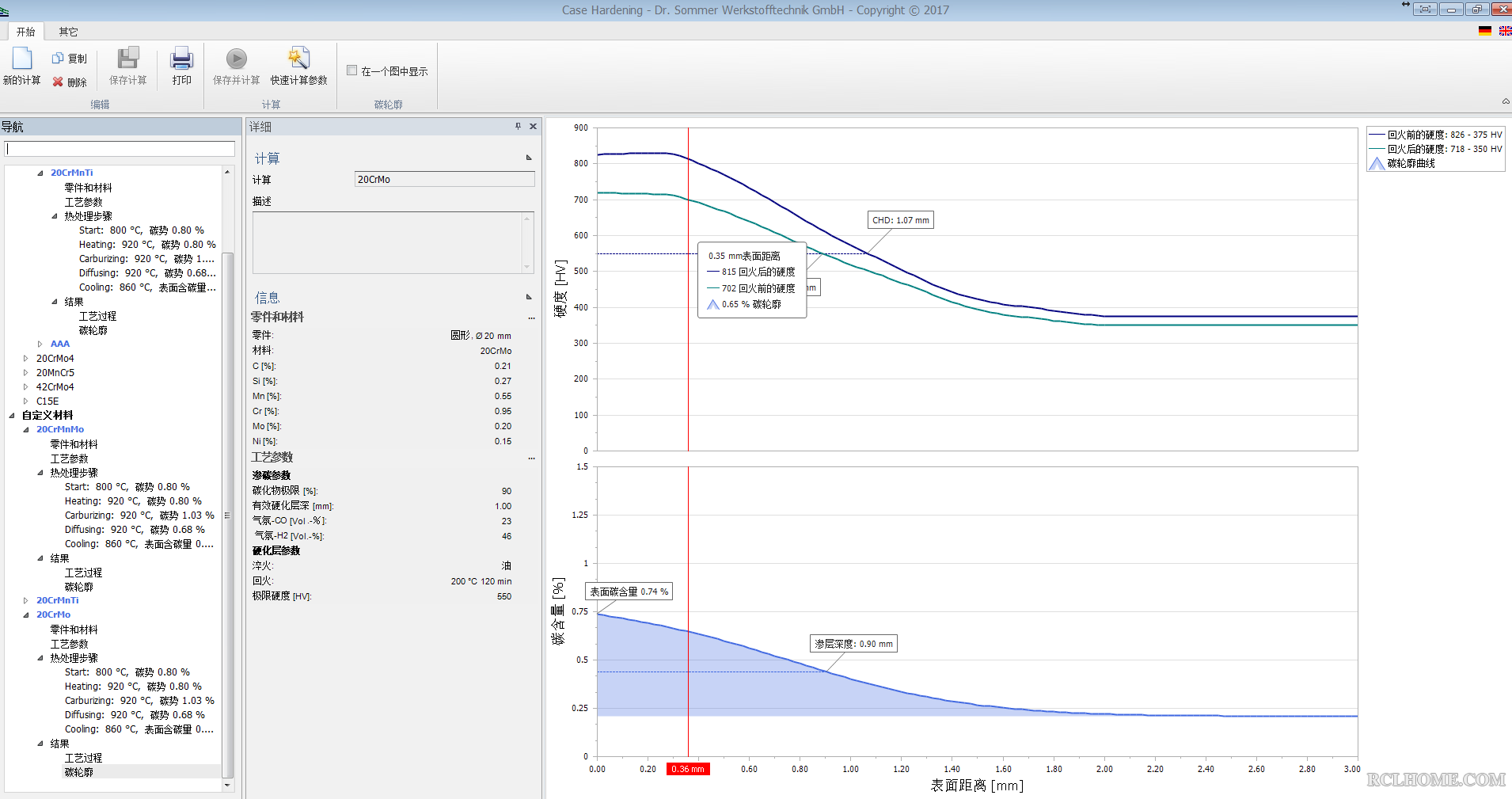Expand the 42CrMo4 tree node
Viewport: 1512px width, 799px height.
[26, 386]
